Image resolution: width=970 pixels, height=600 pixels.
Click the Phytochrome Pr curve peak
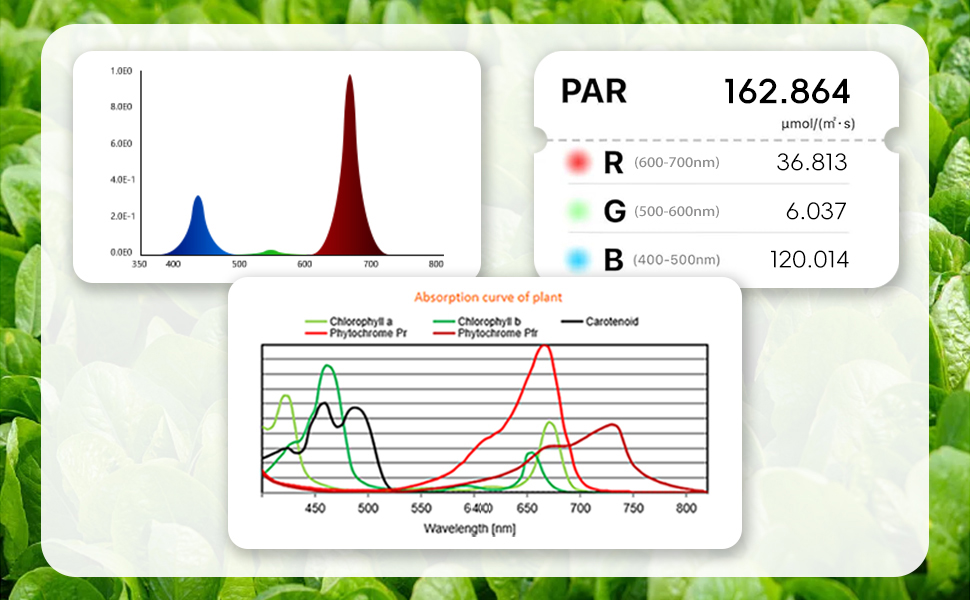(x=544, y=347)
